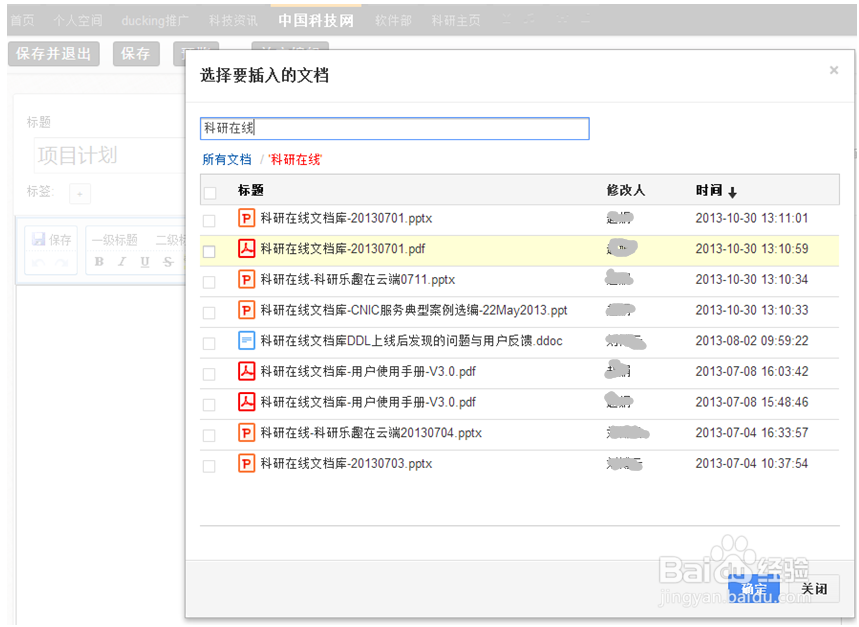Click the document icon of the .ddoc file
The width and height of the screenshot is (859, 627).
[x=246, y=341]
